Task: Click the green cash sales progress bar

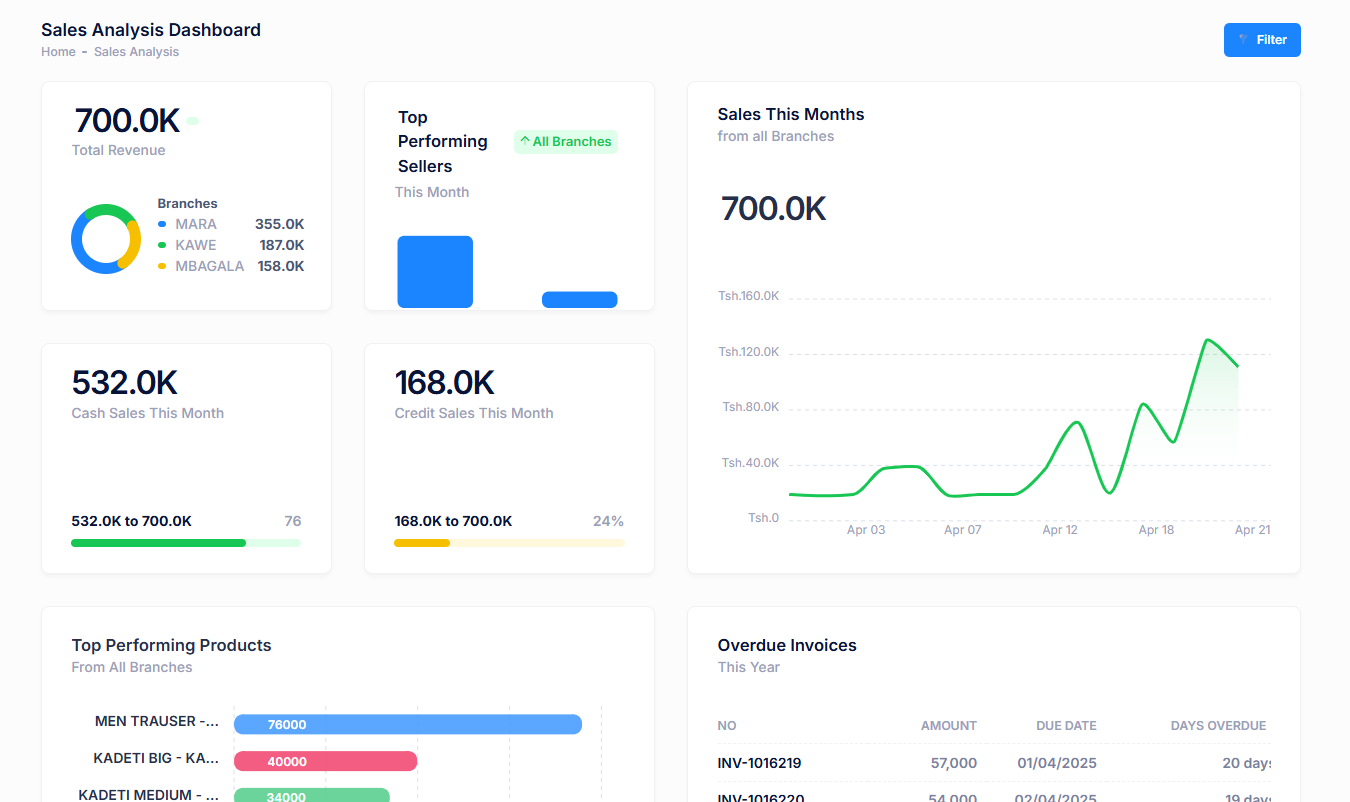Action: (x=158, y=543)
